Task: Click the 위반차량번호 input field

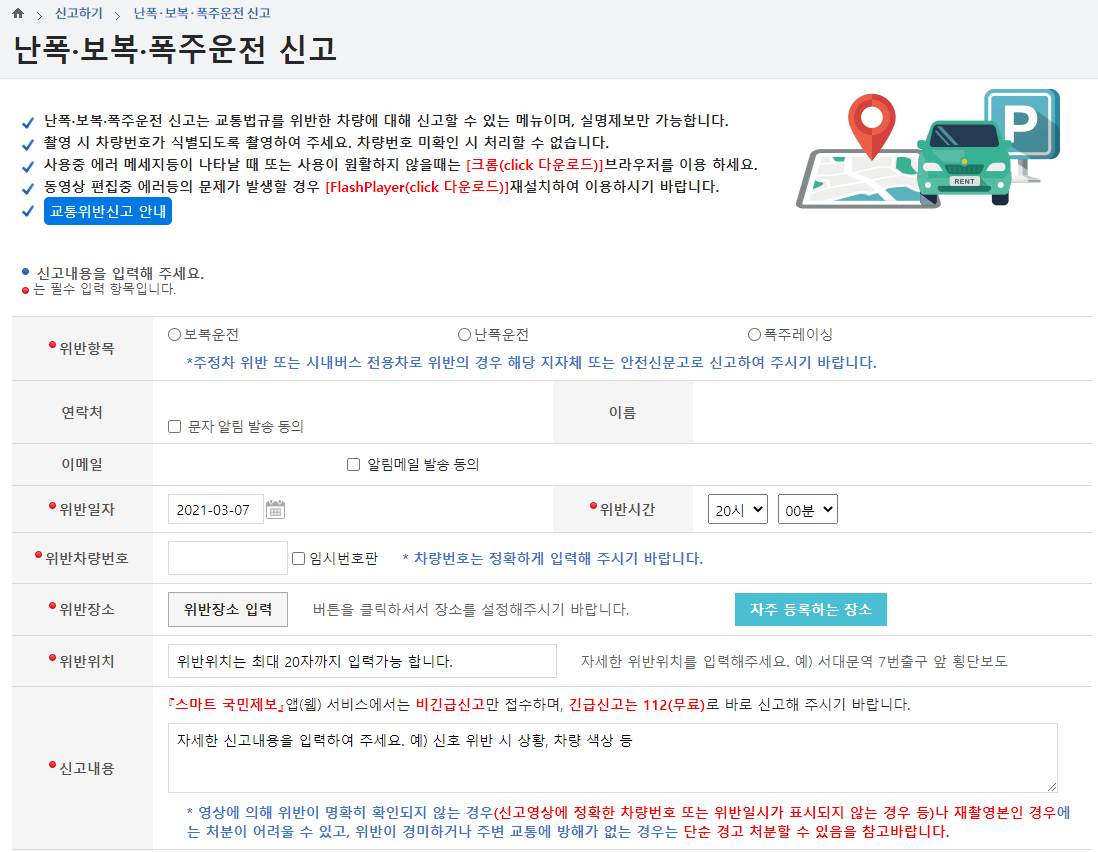Action: click(x=227, y=557)
